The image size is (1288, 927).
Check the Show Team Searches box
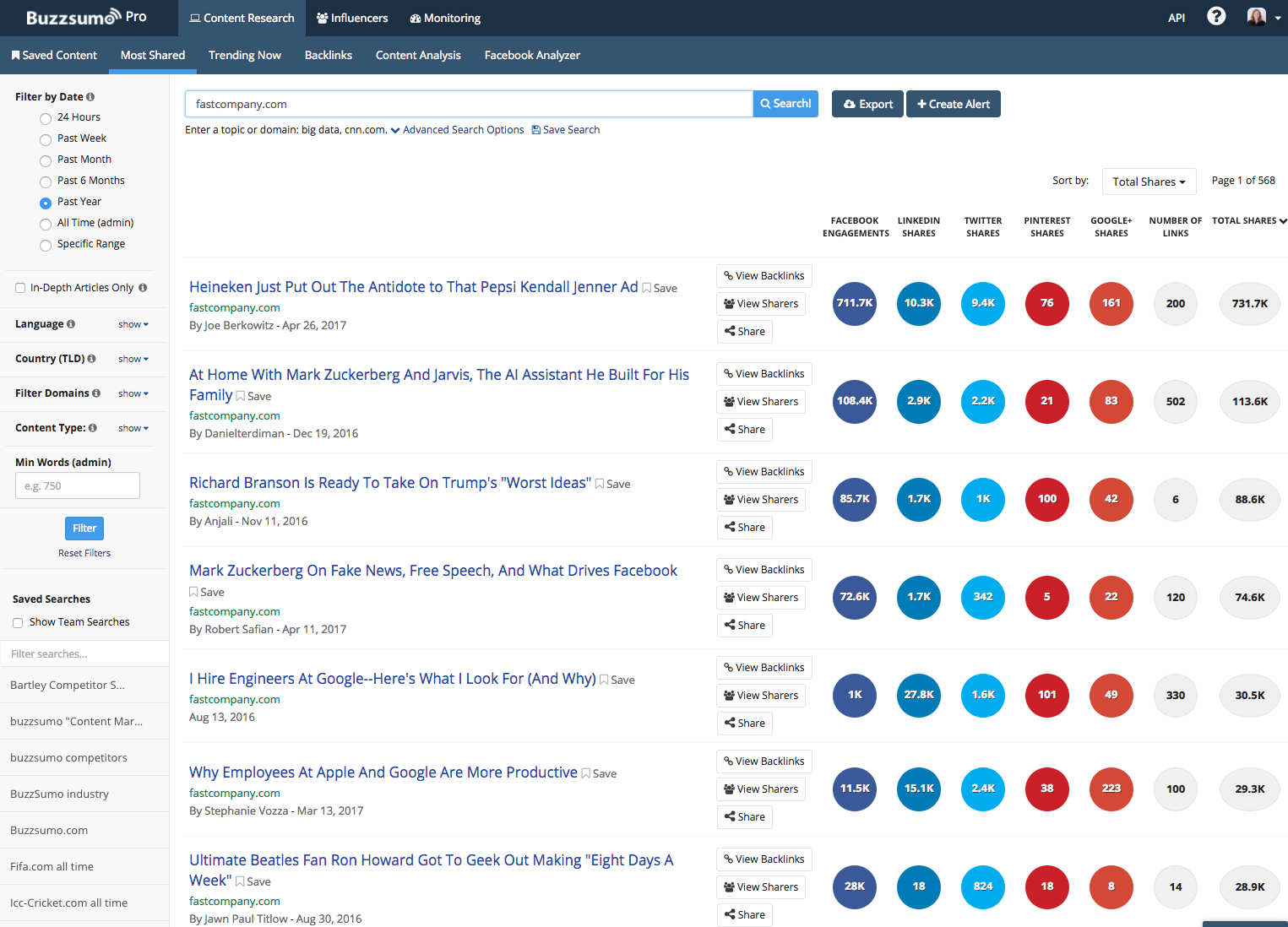pyautogui.click(x=18, y=623)
